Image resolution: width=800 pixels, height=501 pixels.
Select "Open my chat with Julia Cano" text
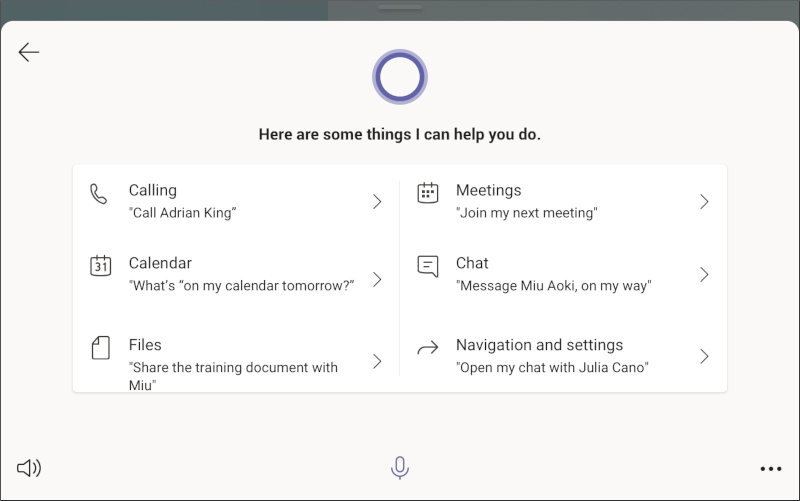click(x=552, y=368)
